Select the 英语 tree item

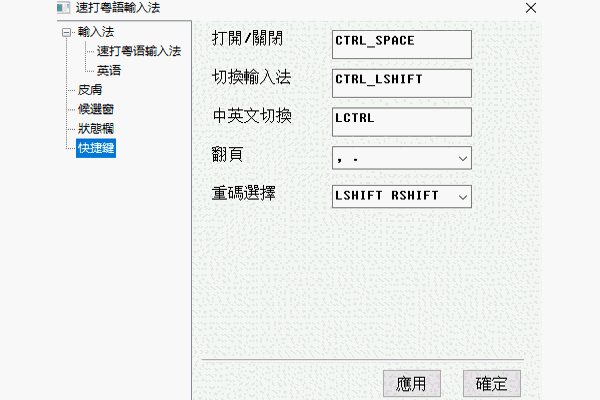coord(109,70)
